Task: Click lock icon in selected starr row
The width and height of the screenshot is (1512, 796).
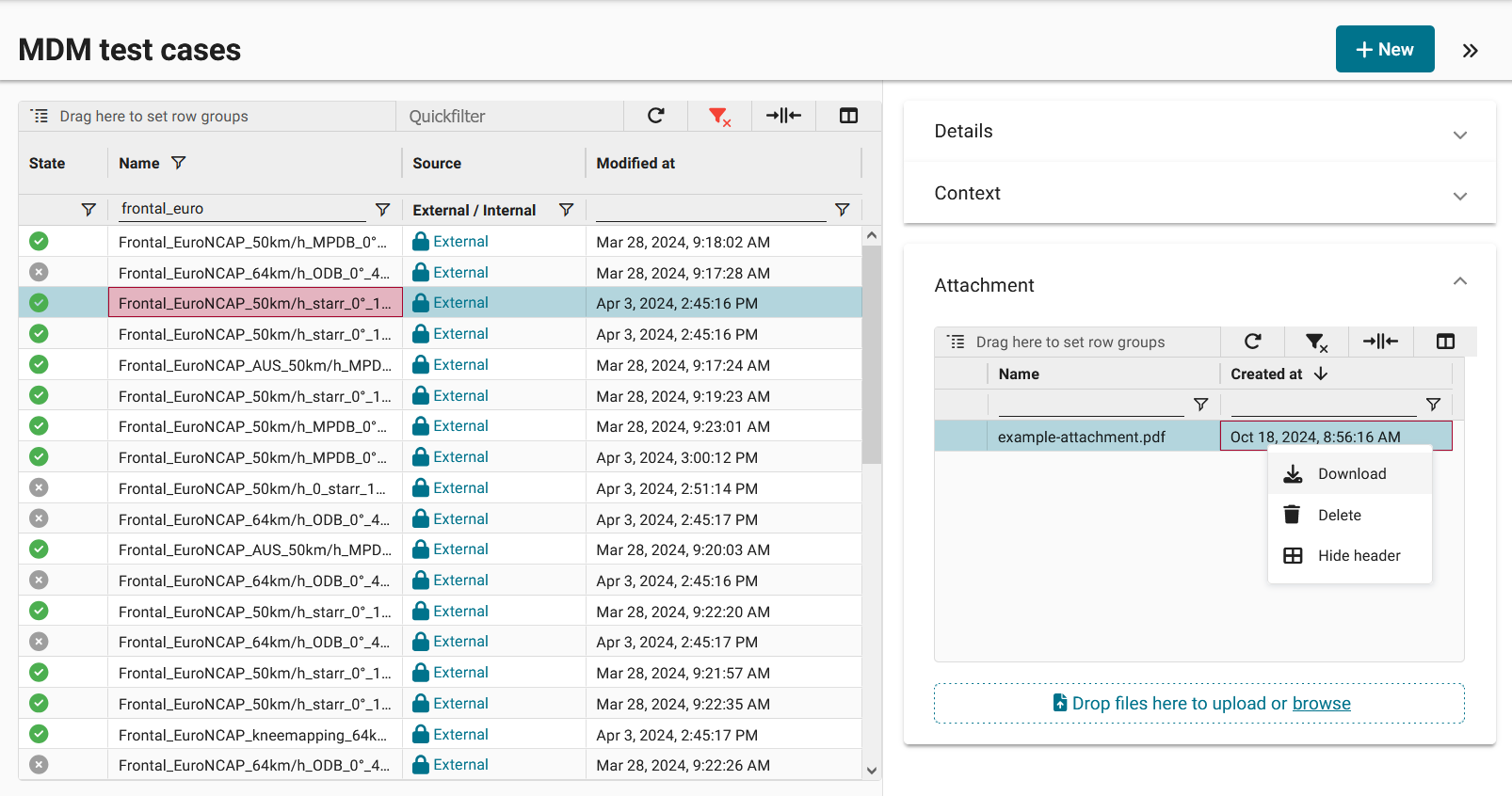Action: (x=421, y=303)
